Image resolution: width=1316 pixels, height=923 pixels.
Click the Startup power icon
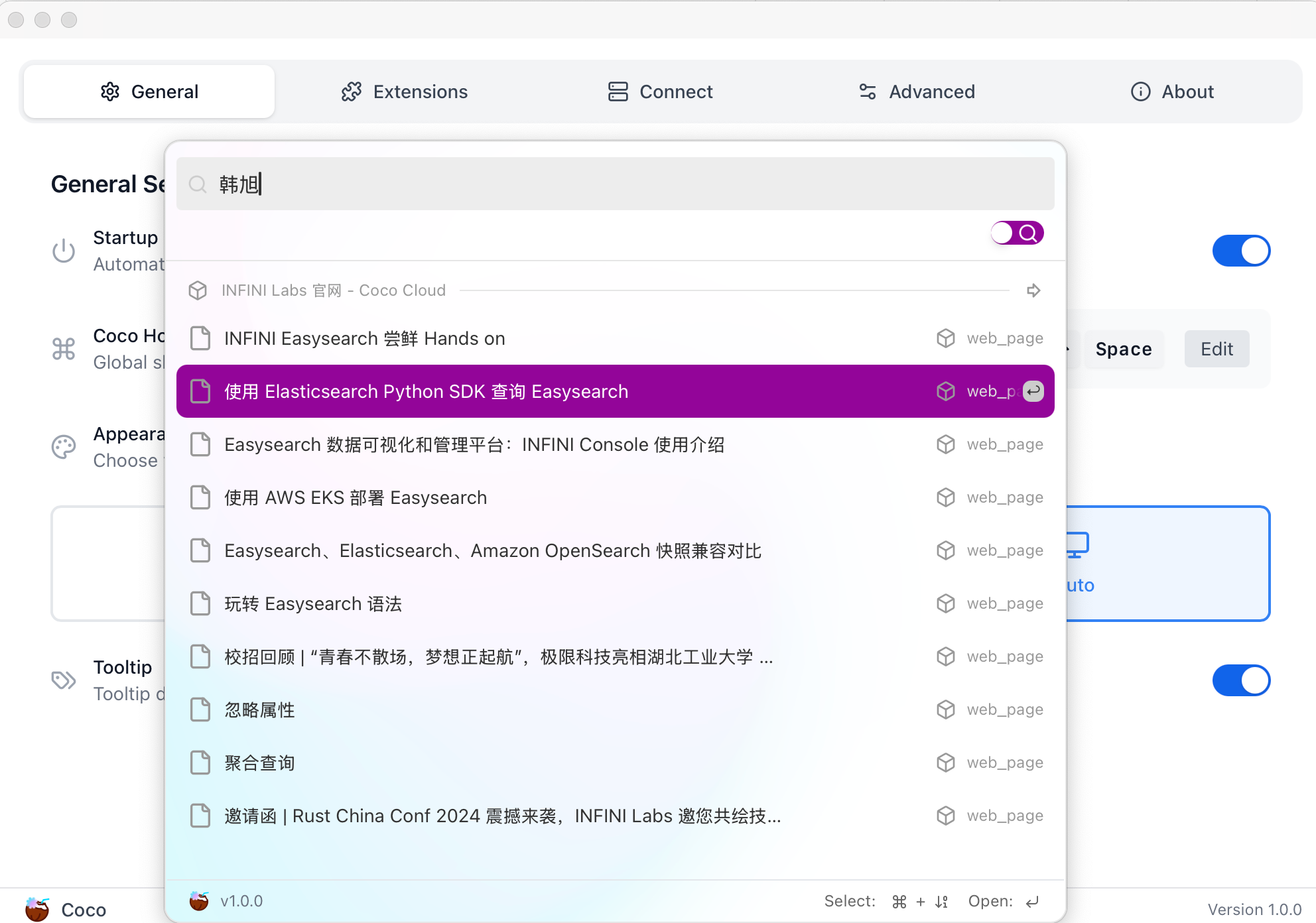(64, 251)
